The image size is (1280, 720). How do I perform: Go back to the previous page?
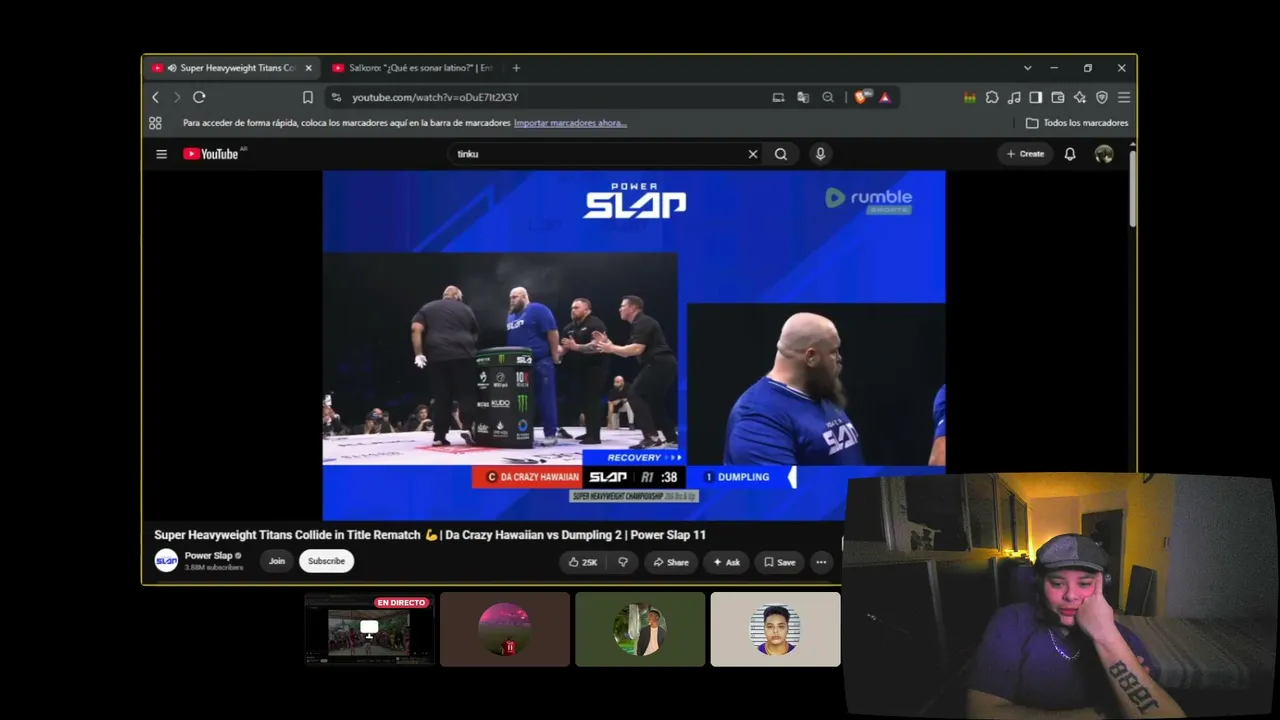click(155, 97)
